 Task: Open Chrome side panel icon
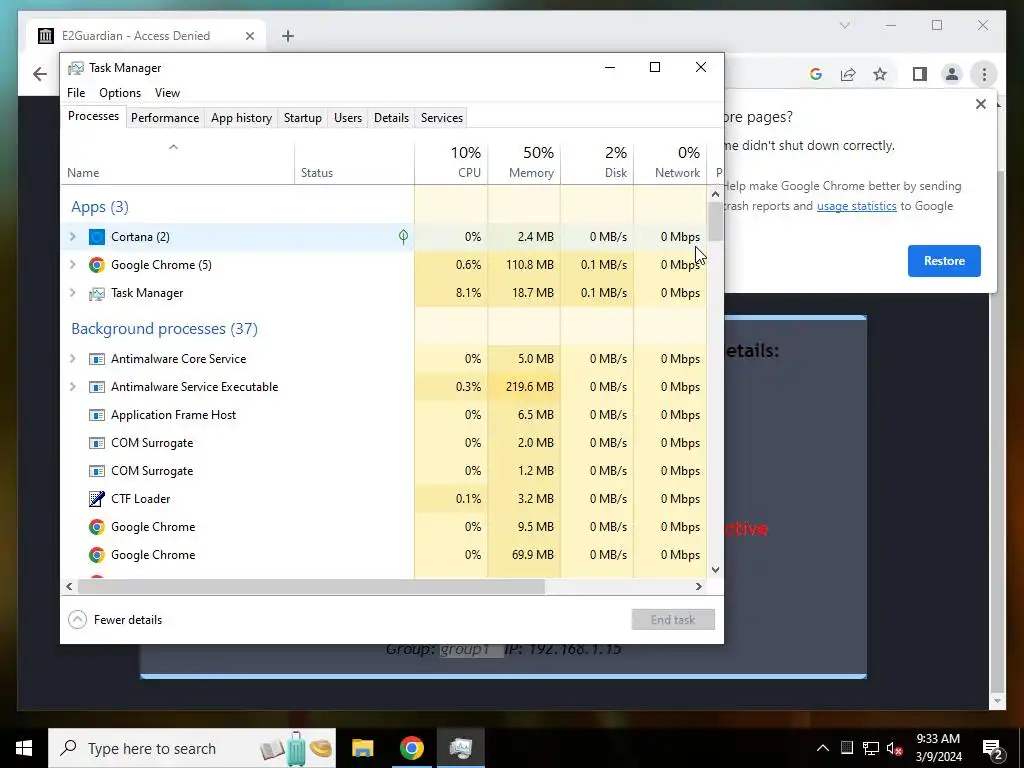pyautogui.click(x=920, y=74)
